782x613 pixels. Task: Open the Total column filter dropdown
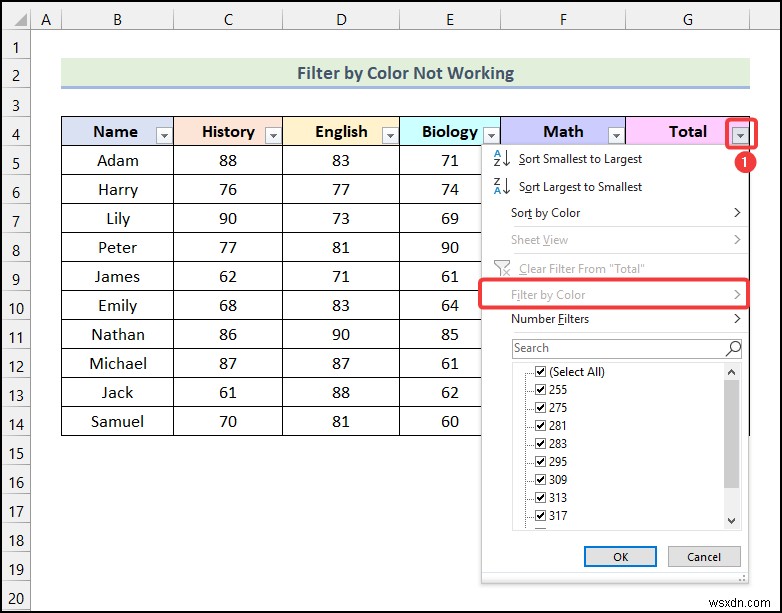(x=741, y=135)
